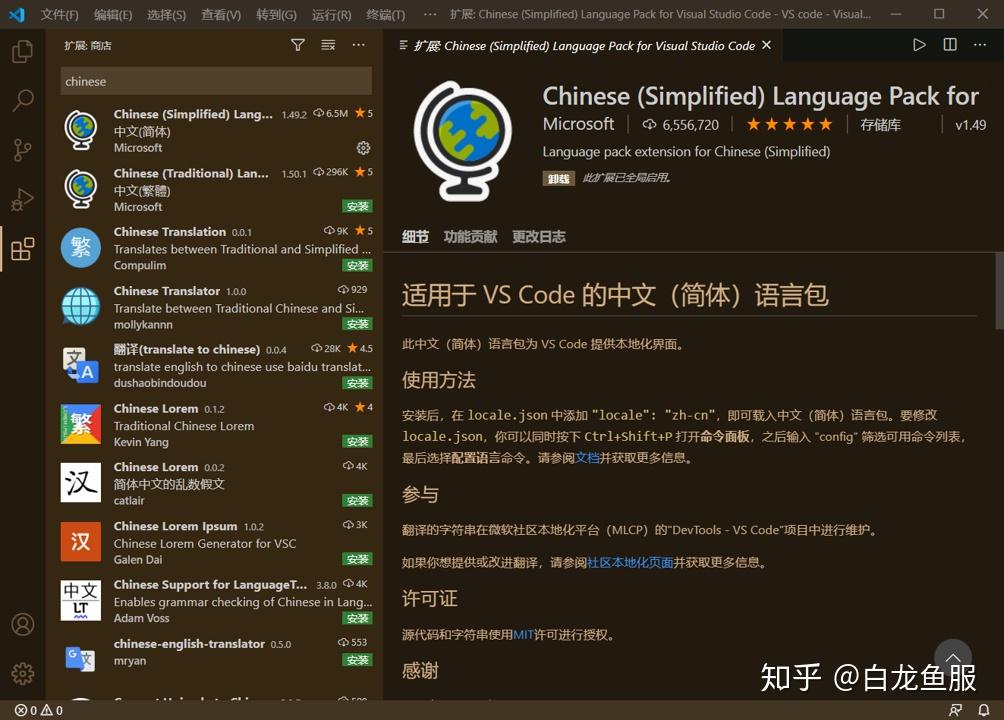Switch to the 功能贡献 tab
This screenshot has width=1004, height=720.
point(470,236)
